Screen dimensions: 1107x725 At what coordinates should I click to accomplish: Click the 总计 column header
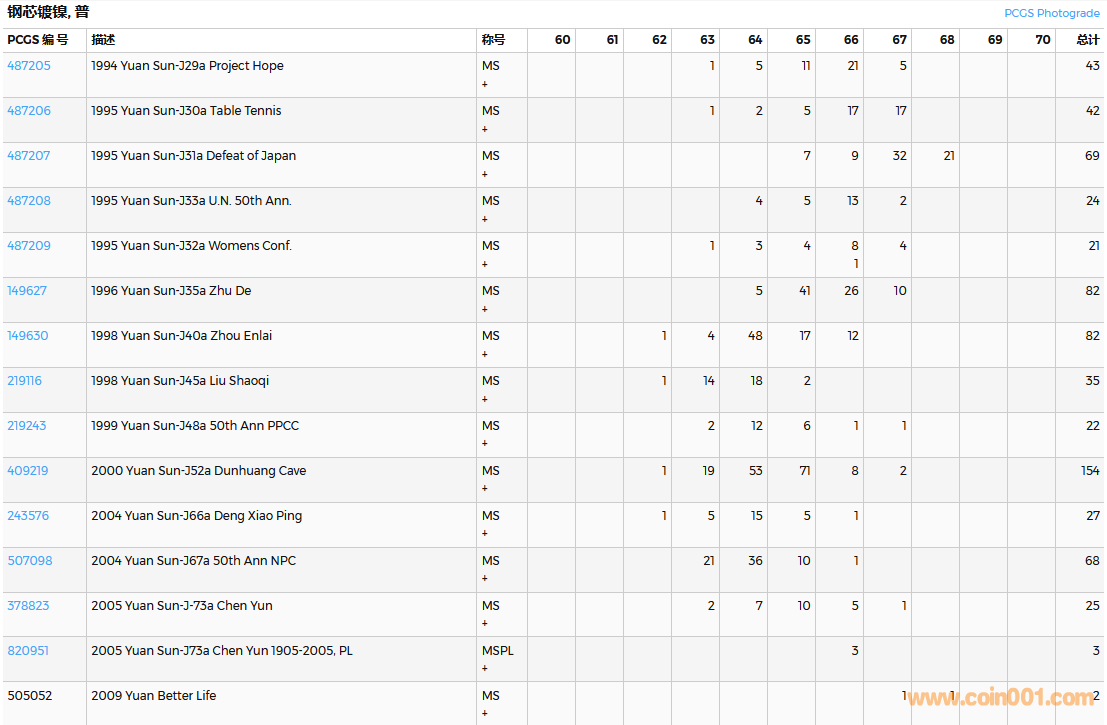pyautogui.click(x=1087, y=40)
